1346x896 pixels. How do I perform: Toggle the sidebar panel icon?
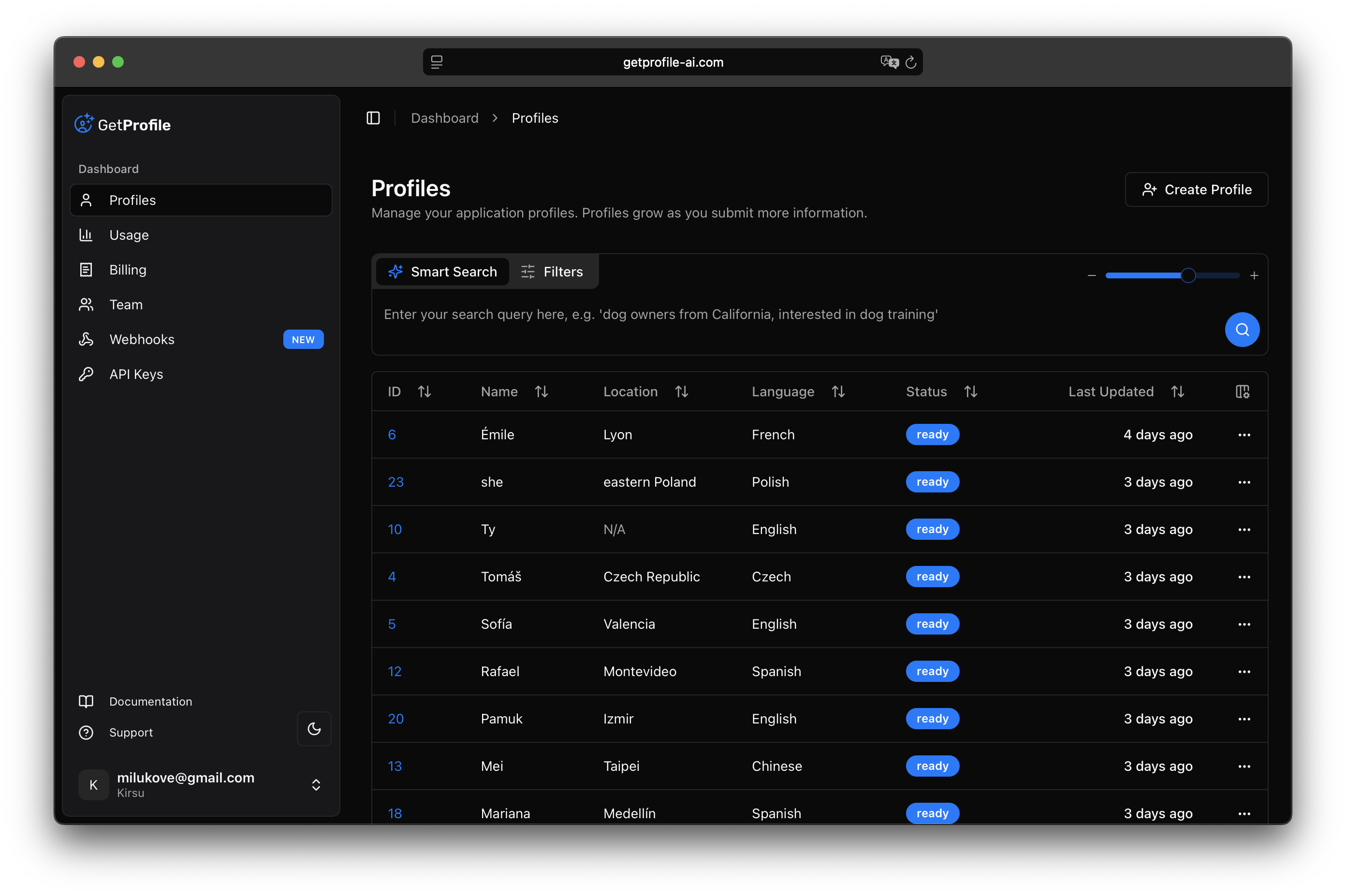(x=373, y=118)
